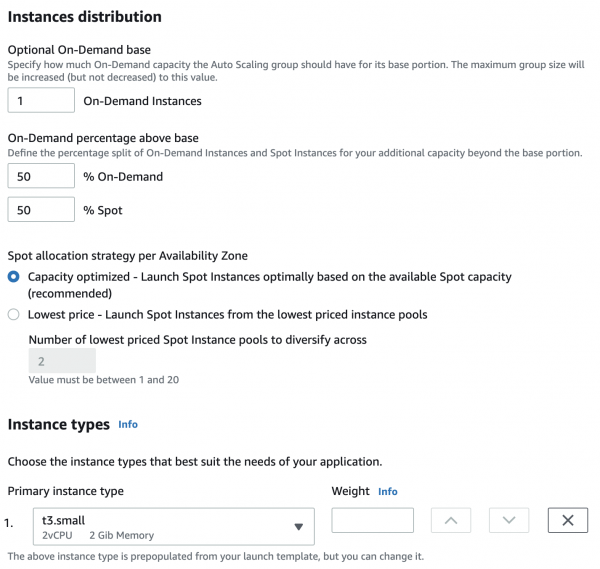Click the On-Demand percentage above base label
The image size is (600, 569).
click(x=103, y=138)
